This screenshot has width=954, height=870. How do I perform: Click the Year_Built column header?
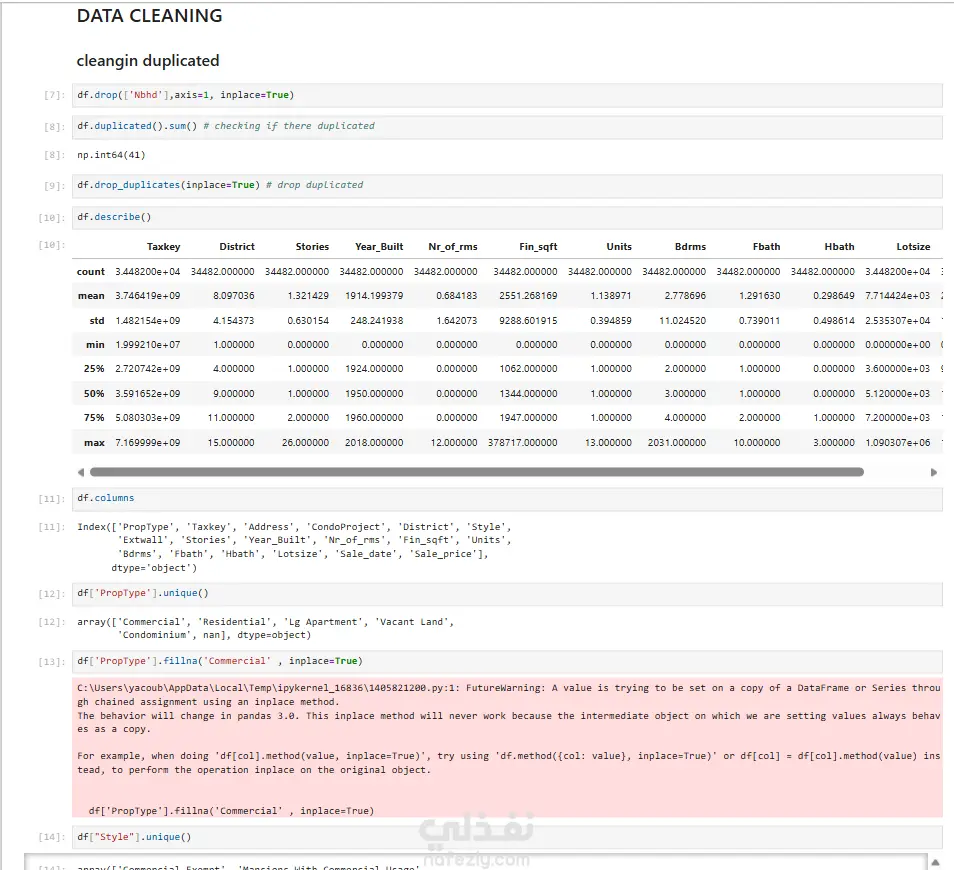point(379,247)
